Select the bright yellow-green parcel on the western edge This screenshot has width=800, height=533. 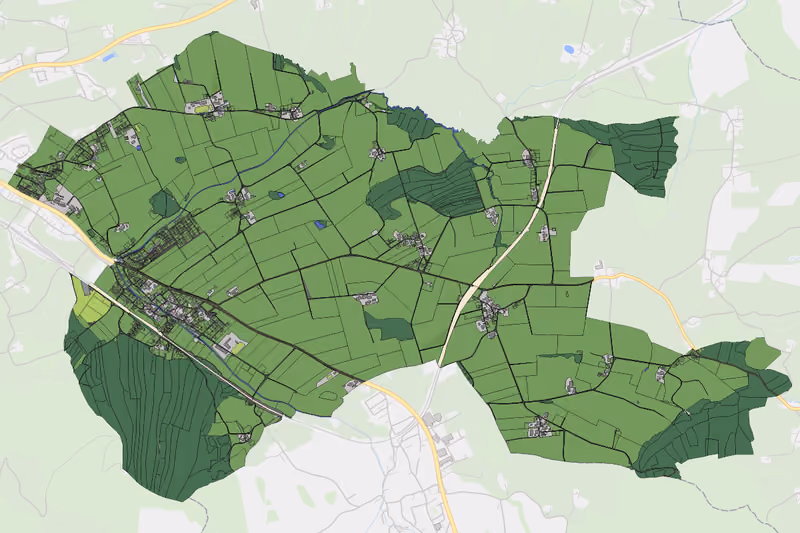pos(92,304)
